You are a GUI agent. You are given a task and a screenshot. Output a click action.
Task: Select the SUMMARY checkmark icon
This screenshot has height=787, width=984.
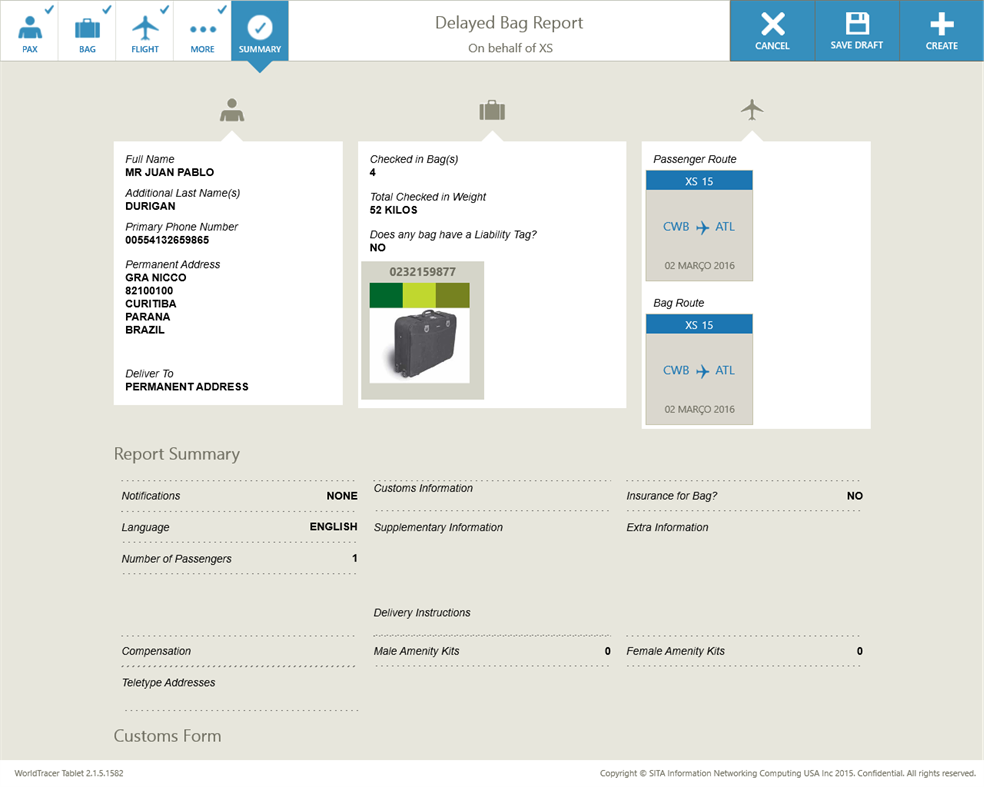coord(260,30)
